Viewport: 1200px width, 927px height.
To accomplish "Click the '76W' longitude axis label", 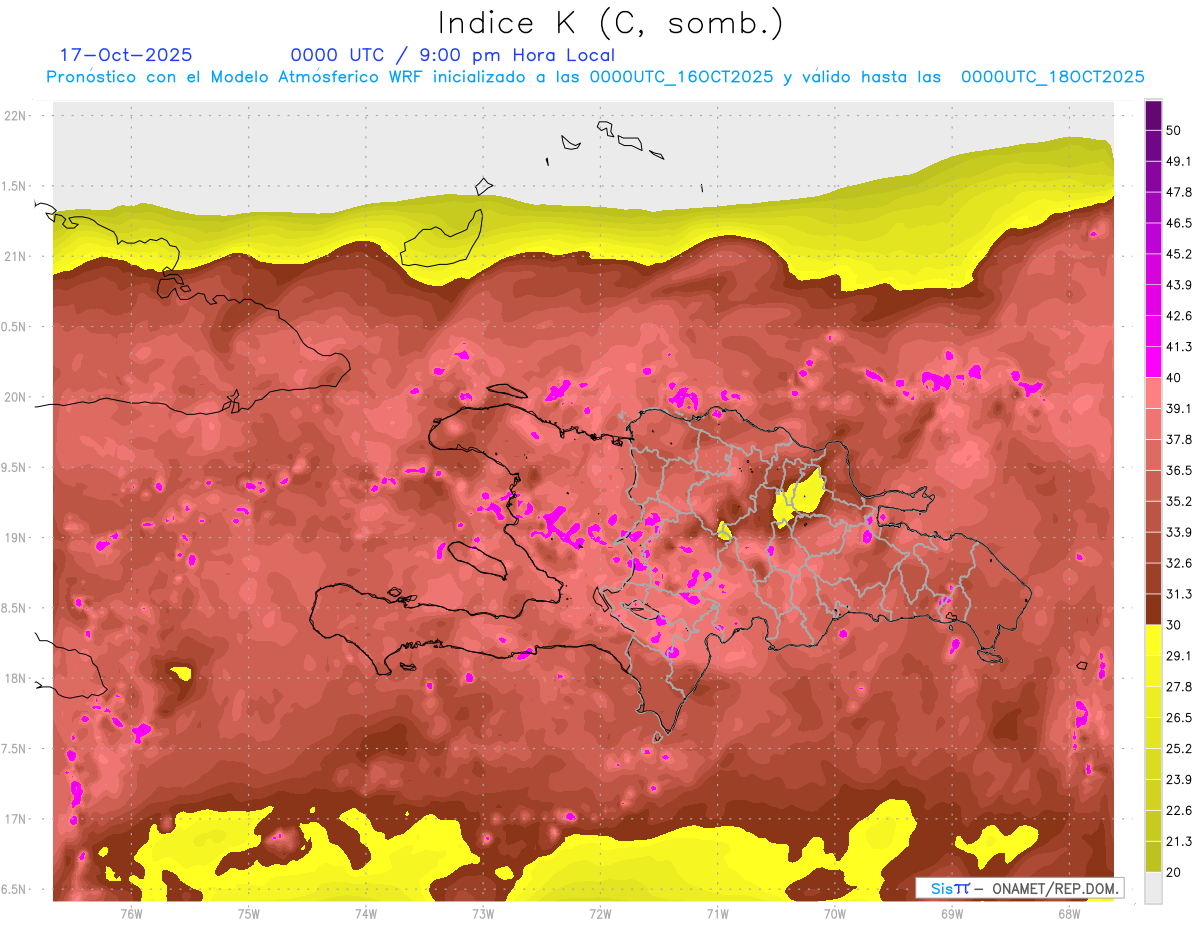I will pyautogui.click(x=131, y=913).
